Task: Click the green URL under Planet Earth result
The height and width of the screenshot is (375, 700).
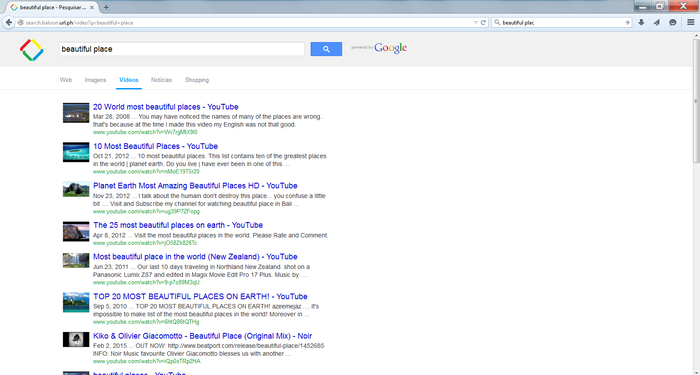Action: [x=146, y=211]
